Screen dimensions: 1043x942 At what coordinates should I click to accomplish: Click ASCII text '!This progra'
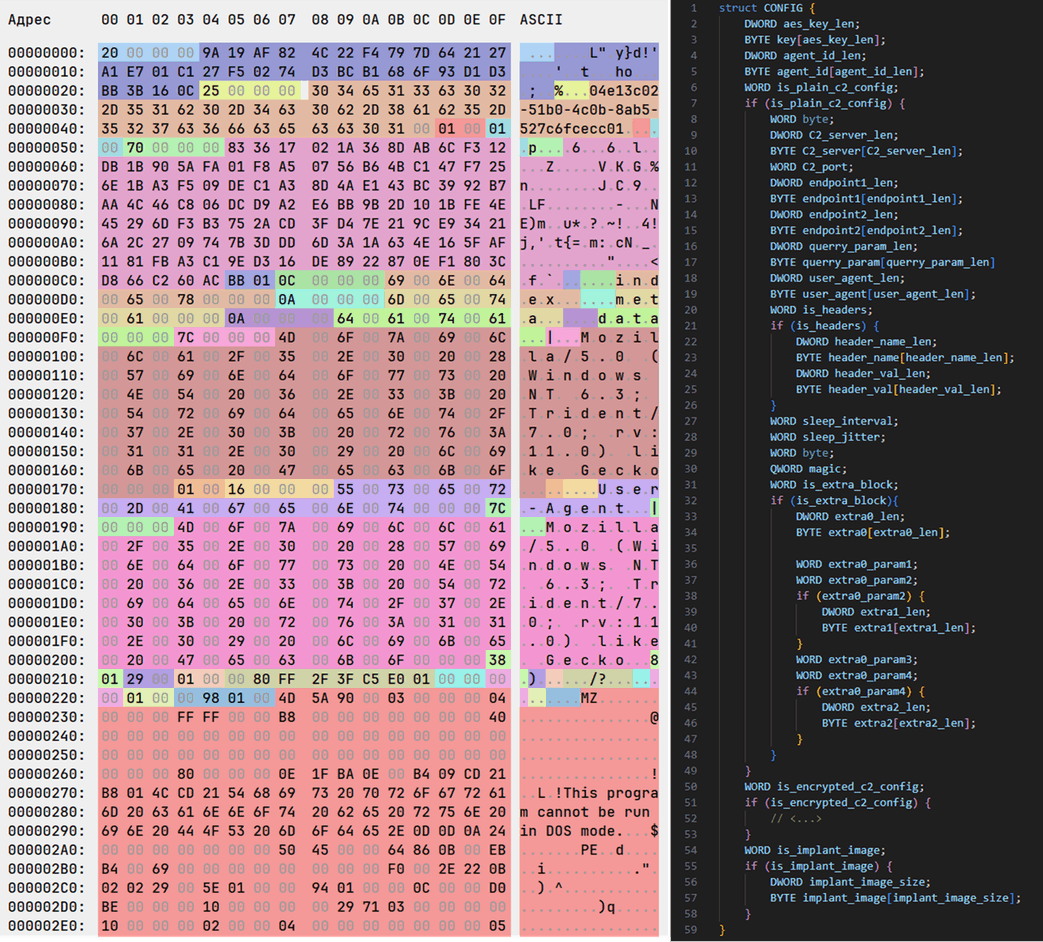607,793
